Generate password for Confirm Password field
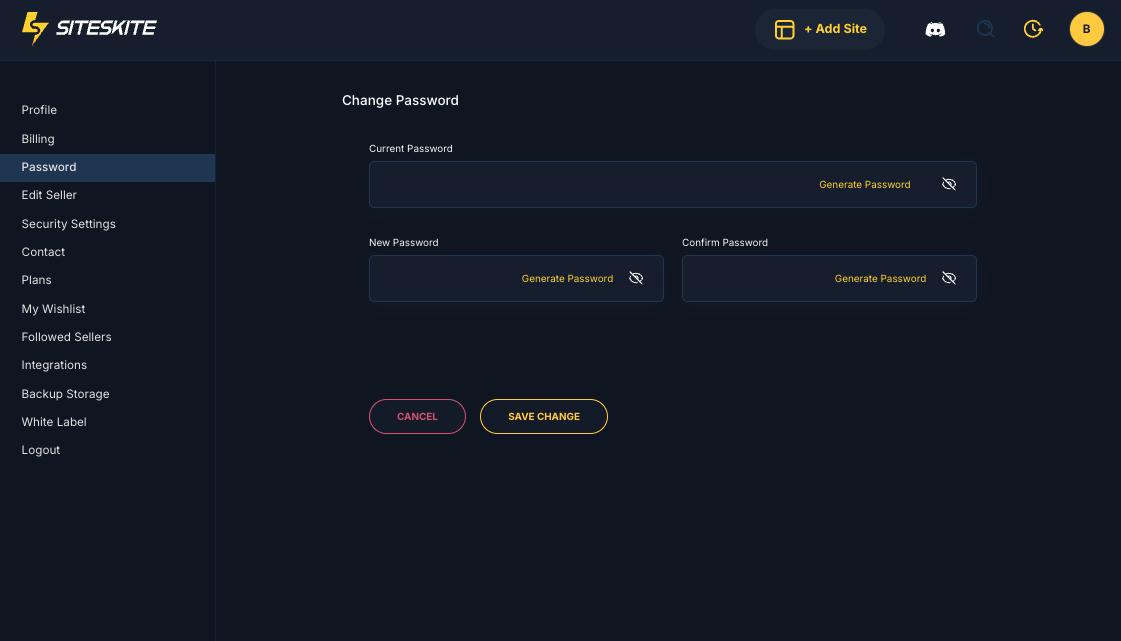Screen dimensions: 1121x641 coord(880,279)
